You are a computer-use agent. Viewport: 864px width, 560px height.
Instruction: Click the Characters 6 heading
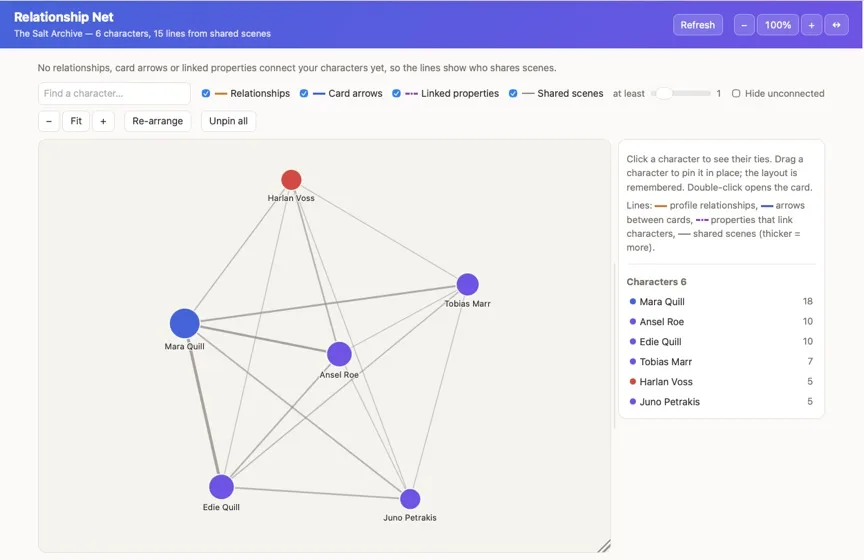[x=656, y=282]
